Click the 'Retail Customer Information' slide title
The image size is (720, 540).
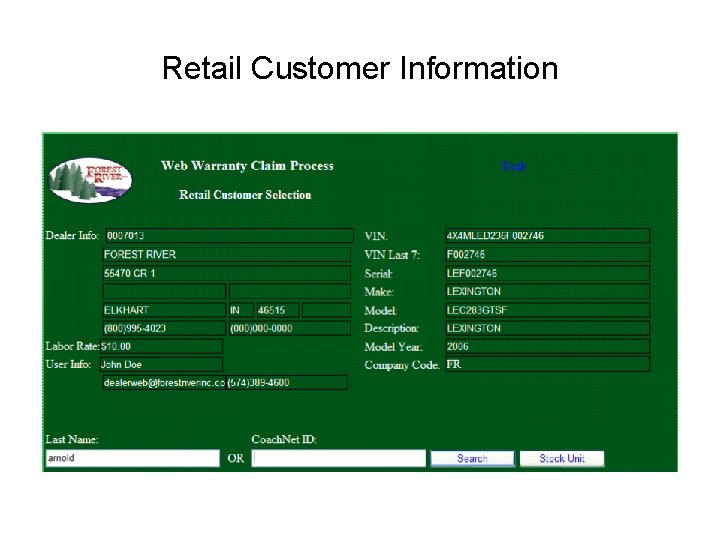point(360,68)
